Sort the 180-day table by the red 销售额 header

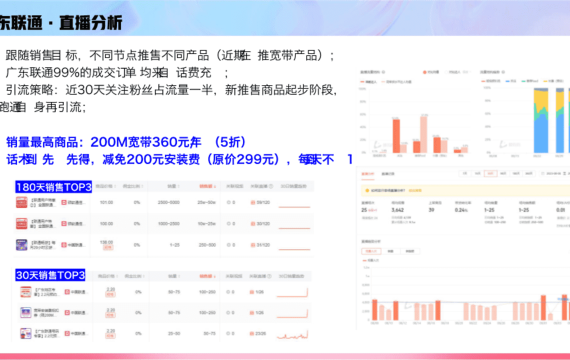(x=207, y=186)
